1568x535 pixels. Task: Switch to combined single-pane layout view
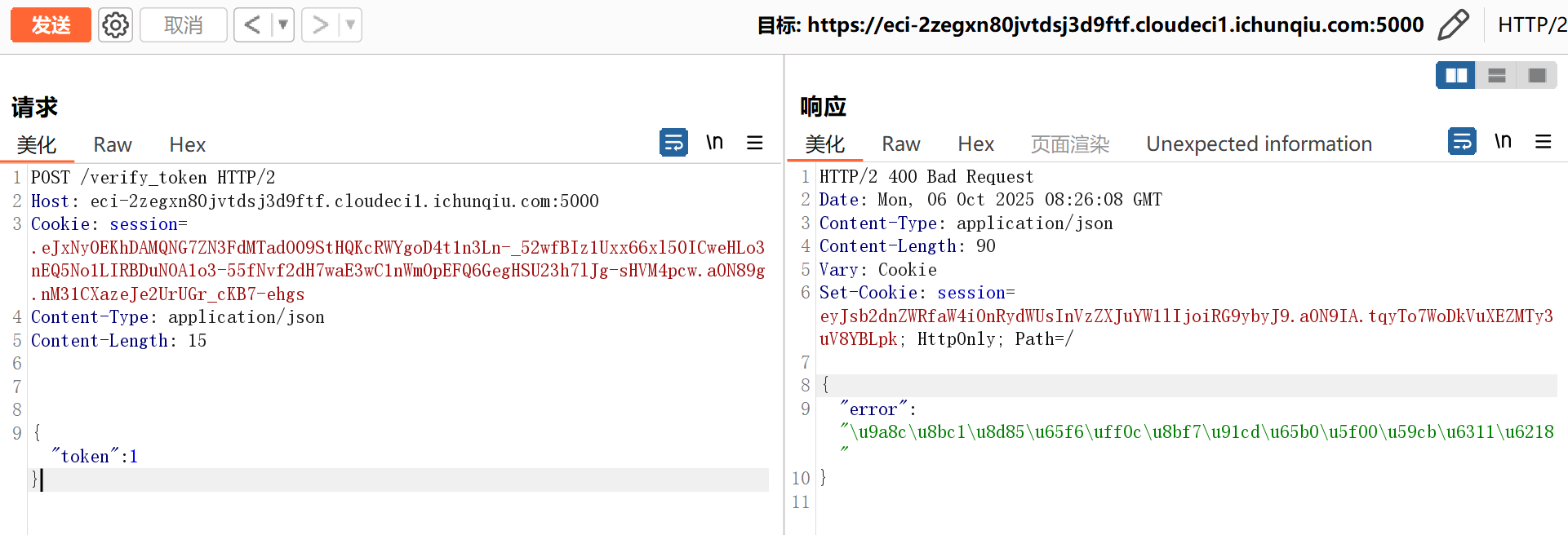click(1537, 76)
